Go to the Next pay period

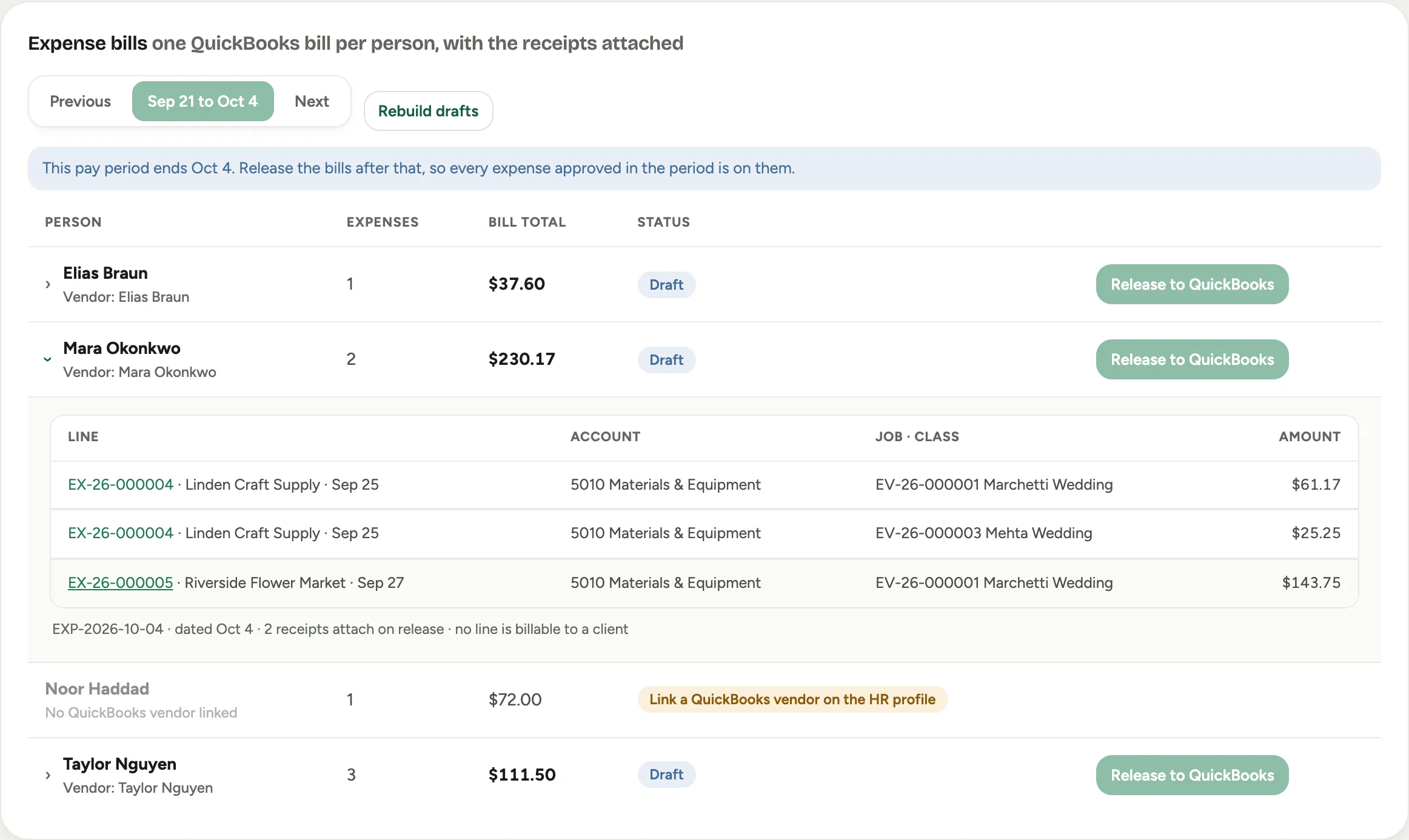pyautogui.click(x=312, y=101)
